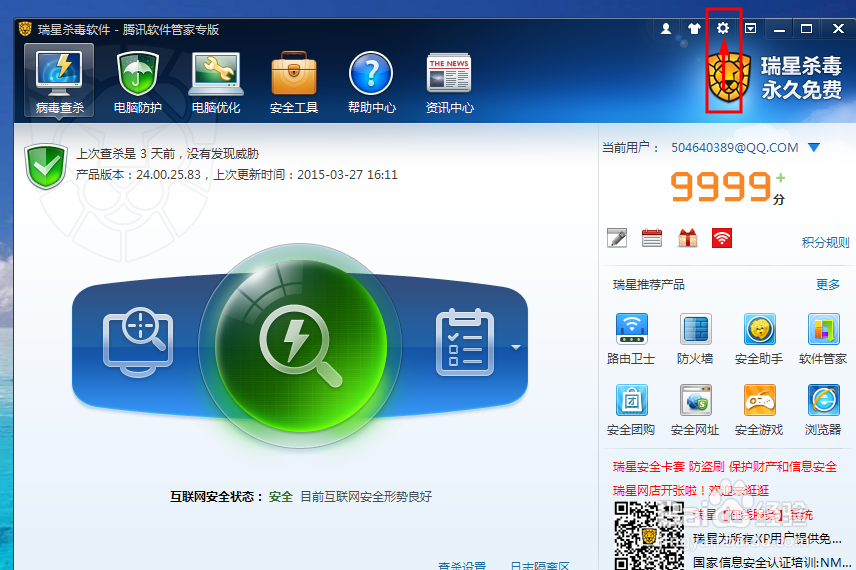Open 瑞星网店开张啦 promotion link
This screenshot has height=570, width=856.
[691, 490]
